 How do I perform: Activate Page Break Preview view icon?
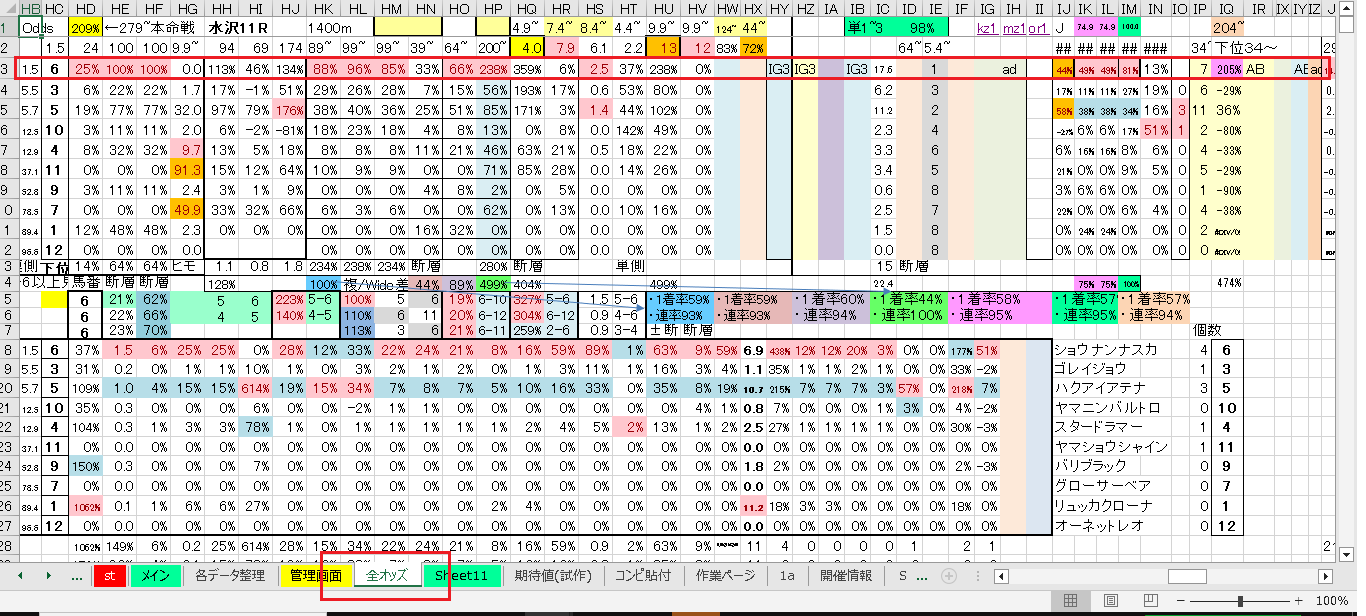(x=1150, y=601)
